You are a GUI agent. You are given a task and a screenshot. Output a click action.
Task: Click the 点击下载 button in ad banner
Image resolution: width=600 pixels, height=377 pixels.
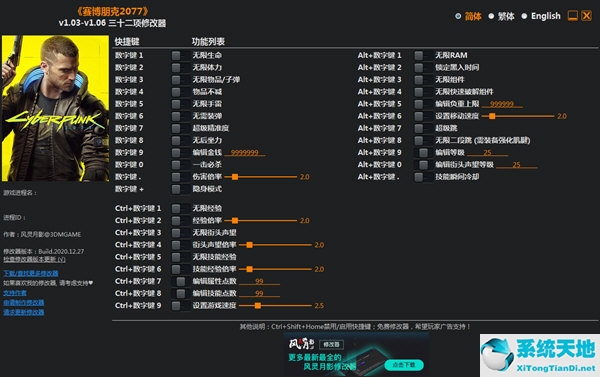click(404, 365)
